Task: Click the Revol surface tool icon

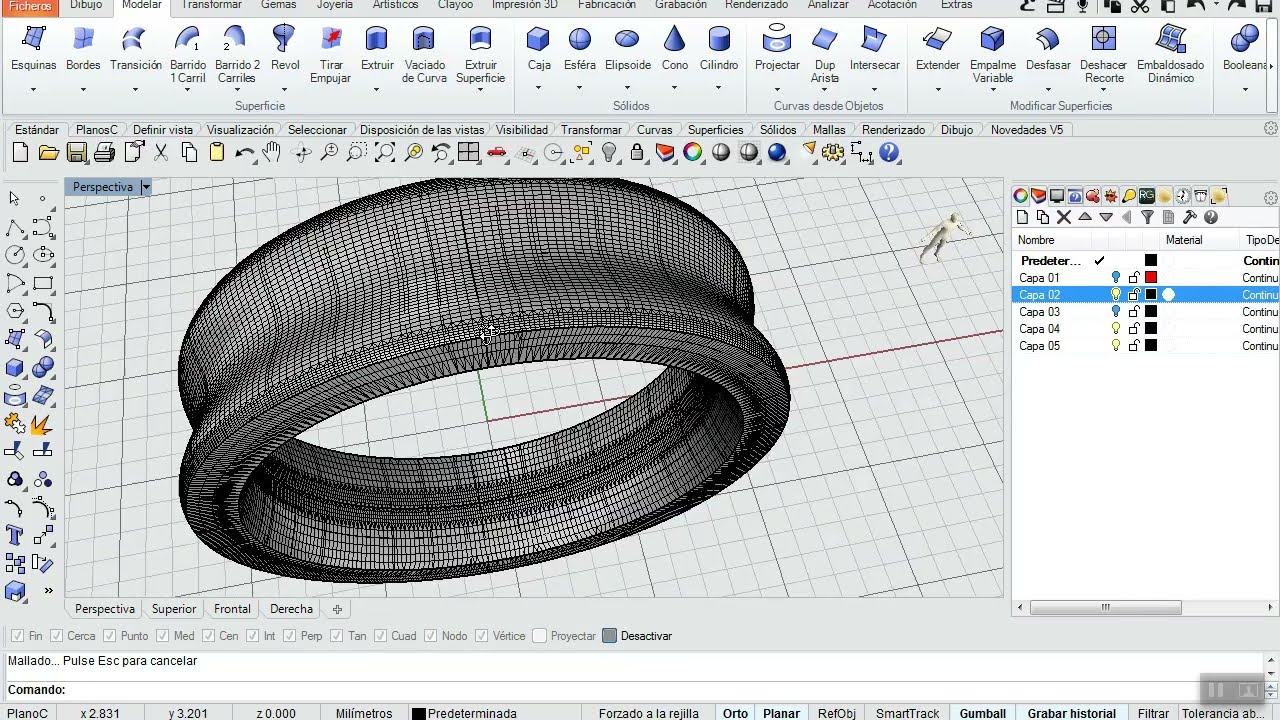Action: click(285, 39)
